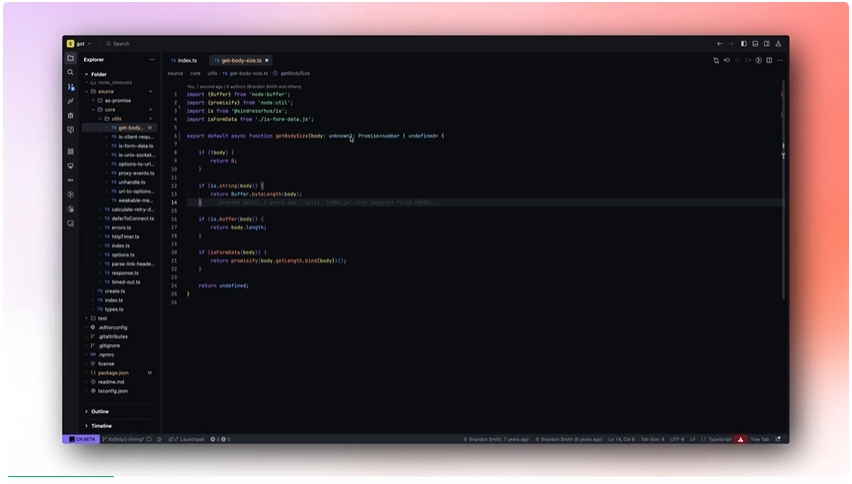Open editor More Actions ellipsis

click(x=780, y=60)
